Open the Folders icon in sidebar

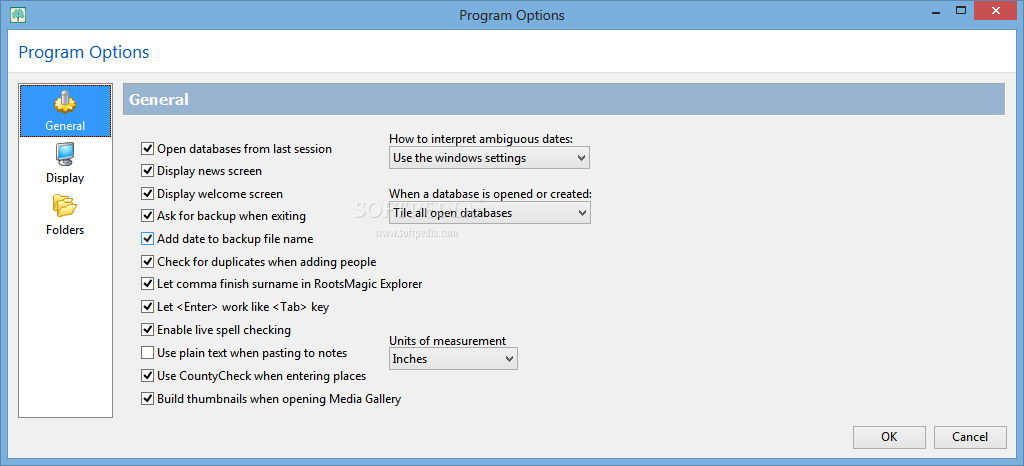click(65, 206)
